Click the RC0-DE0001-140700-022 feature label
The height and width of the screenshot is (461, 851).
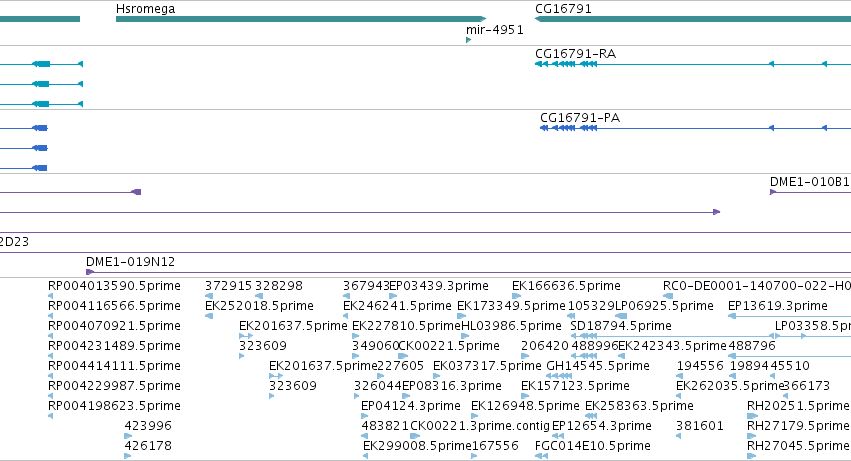click(x=757, y=286)
